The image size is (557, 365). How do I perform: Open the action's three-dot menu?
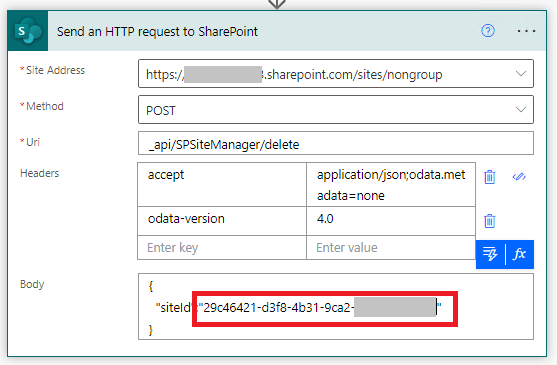point(526,31)
